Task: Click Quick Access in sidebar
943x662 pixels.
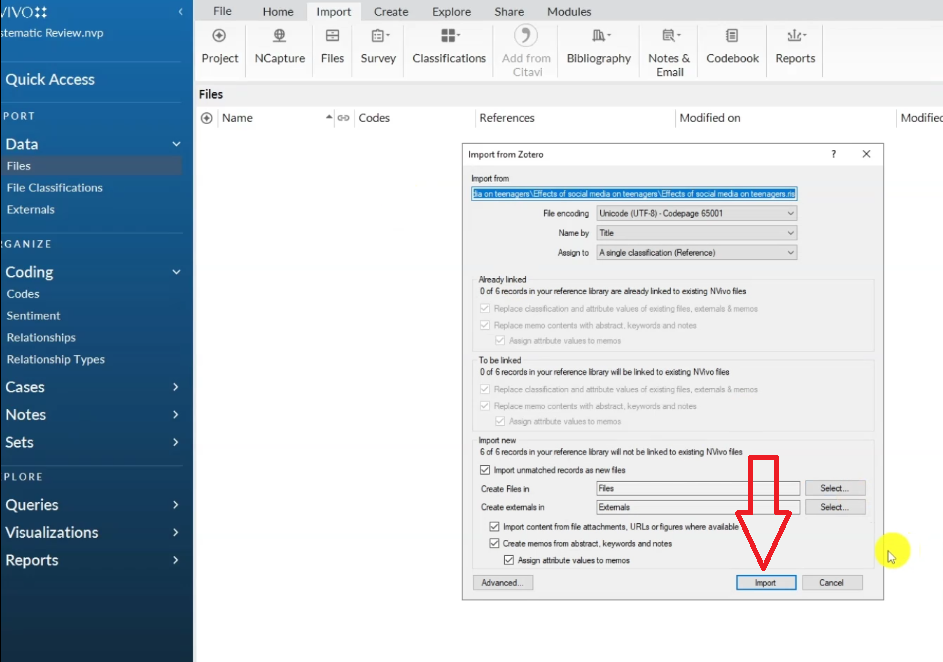Action: [50, 79]
